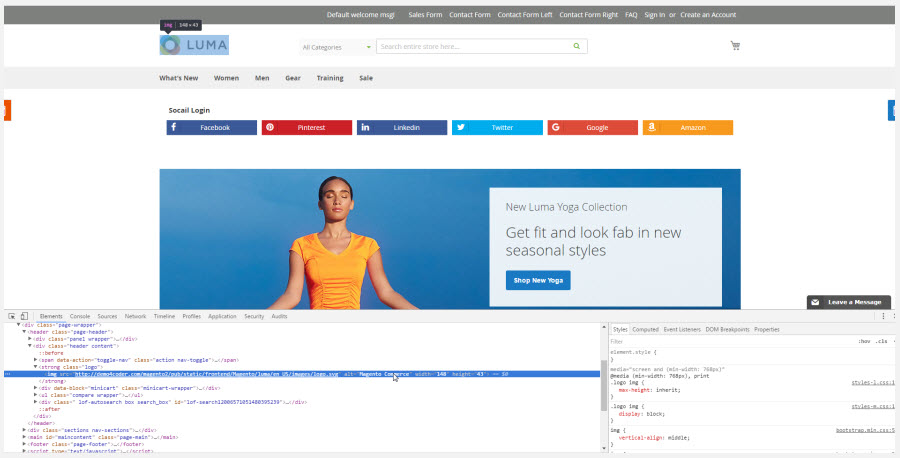Expand the main id="maincontent" node
The width and height of the screenshot is (900, 458).
click(24, 437)
